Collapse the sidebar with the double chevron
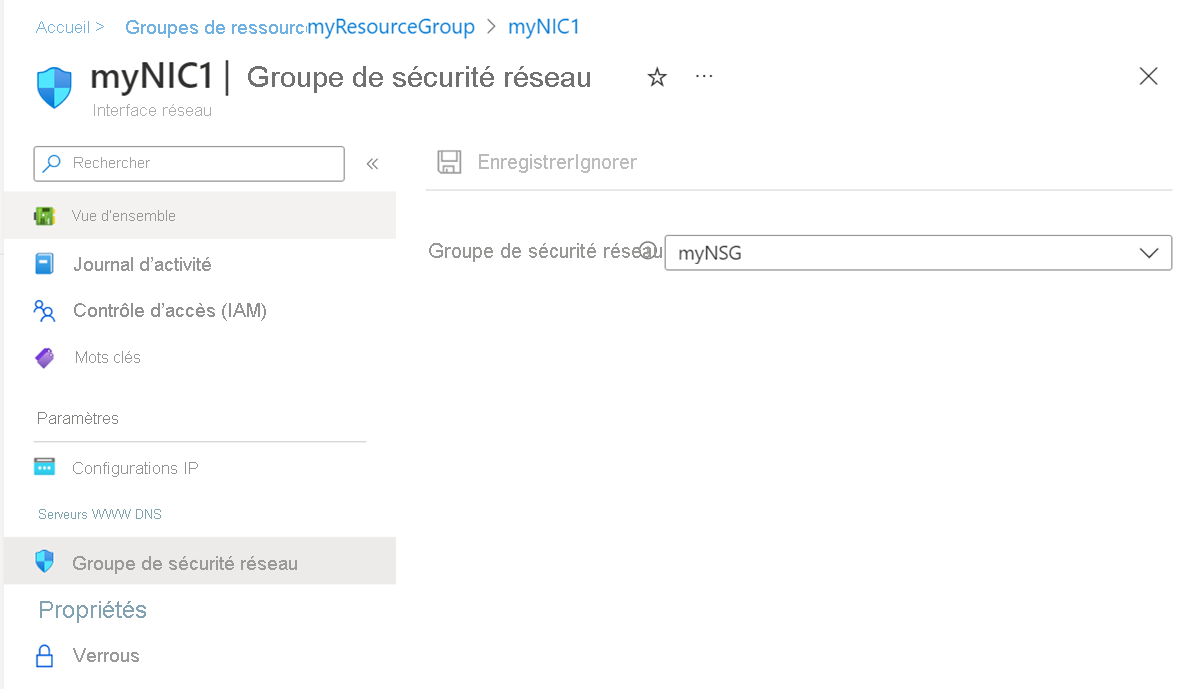This screenshot has height=689, width=1200. click(372, 163)
